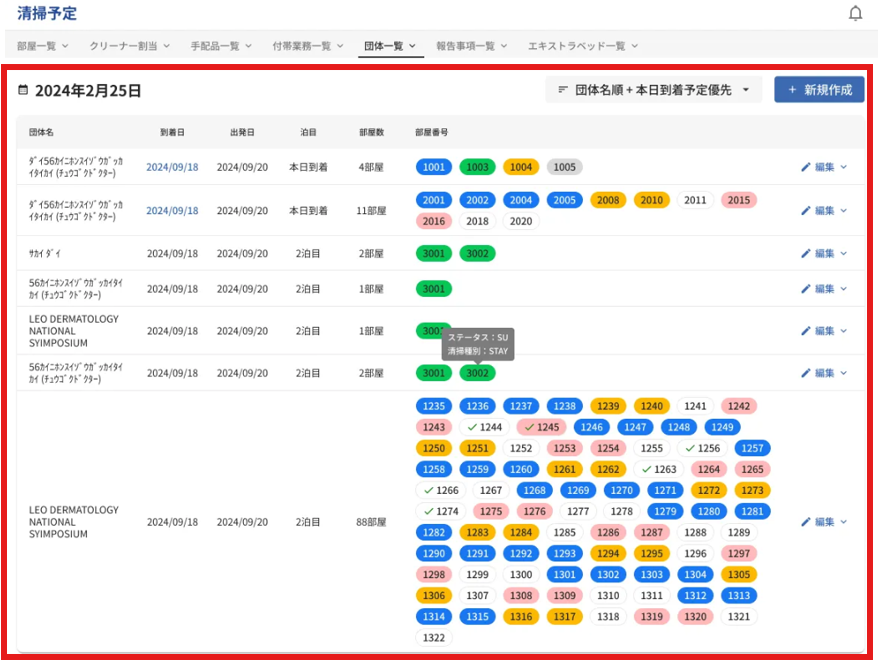Switch to the クリーナー割当 tab
The image size is (878, 660).
(123, 46)
